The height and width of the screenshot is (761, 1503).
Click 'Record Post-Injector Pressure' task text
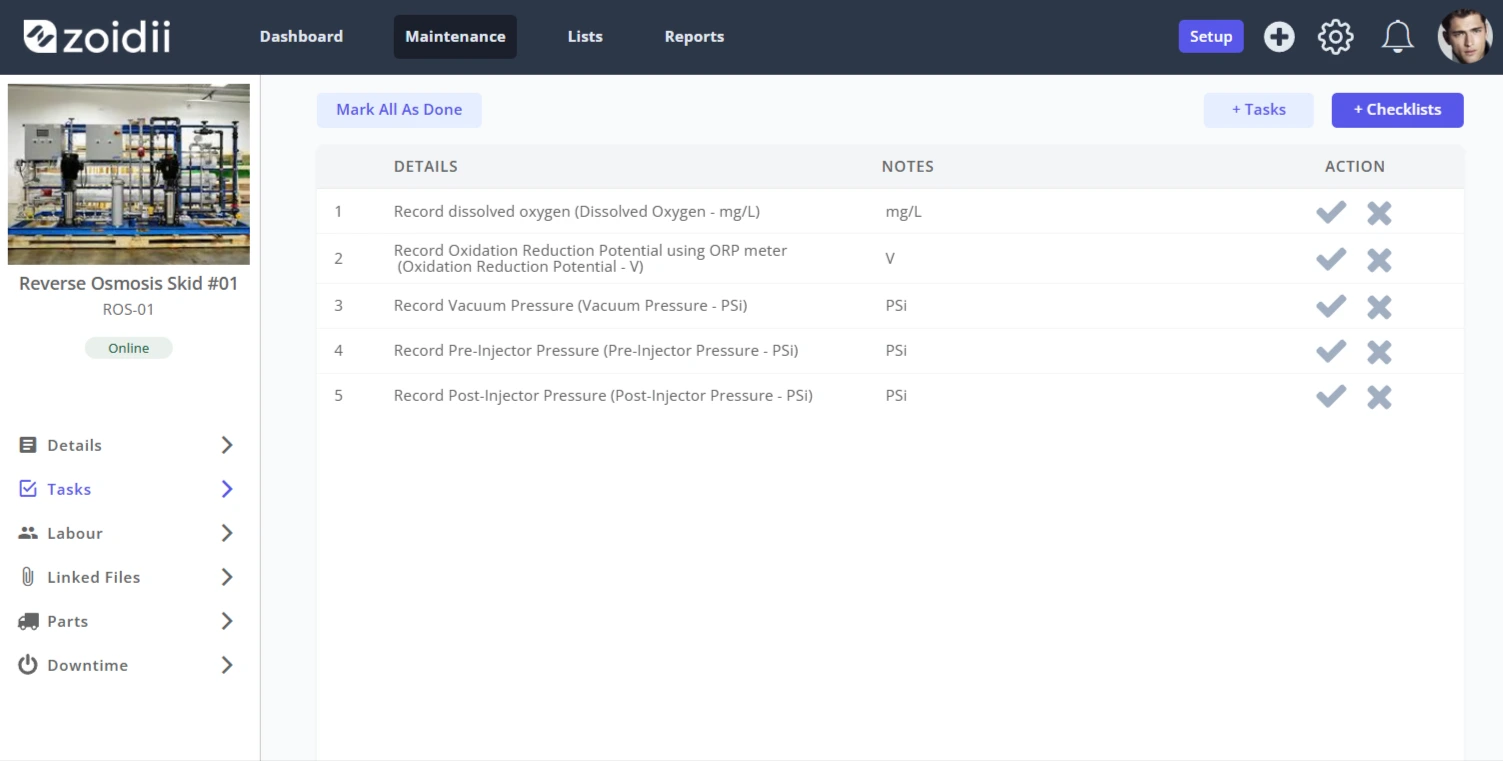tap(603, 395)
